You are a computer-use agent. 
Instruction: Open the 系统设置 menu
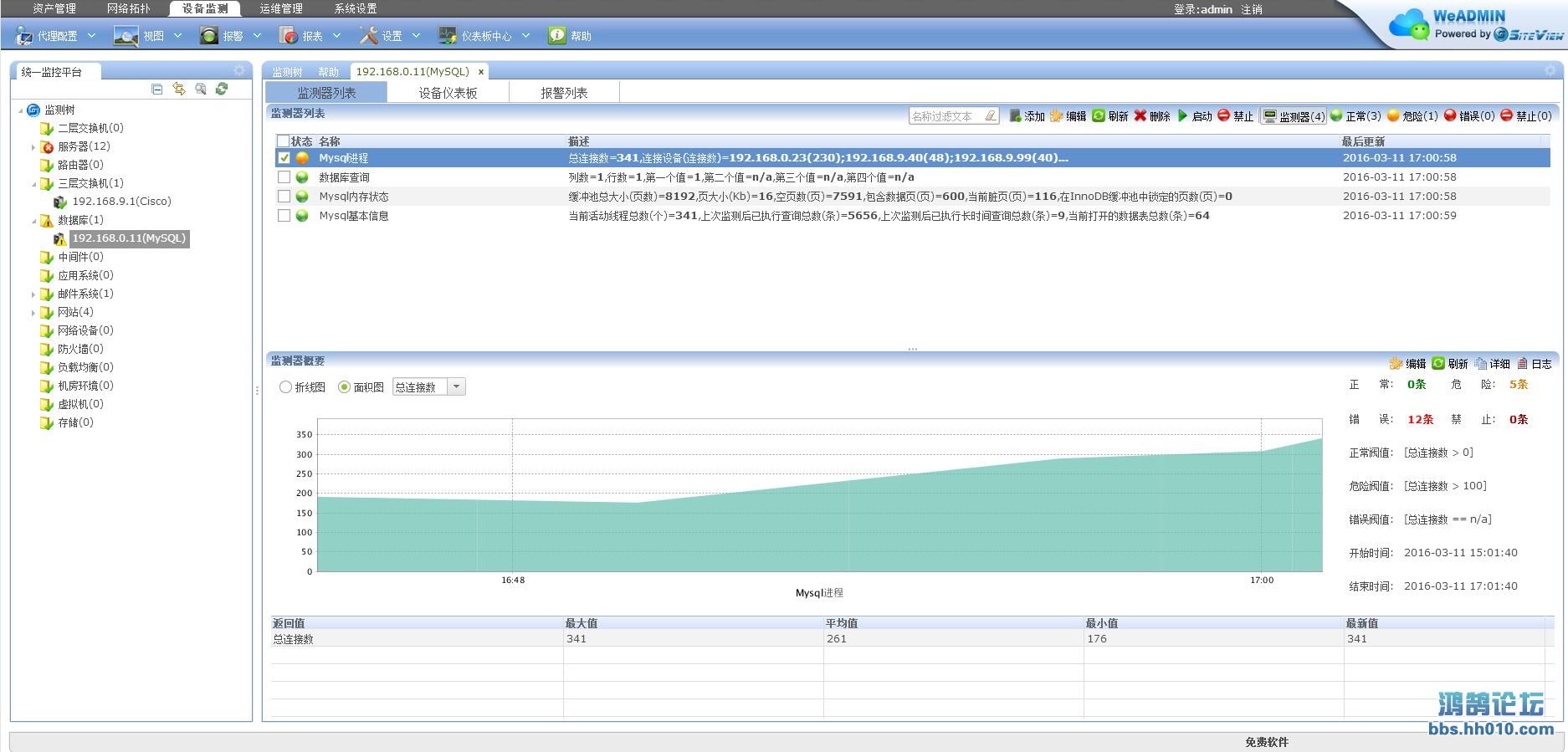pos(356,8)
